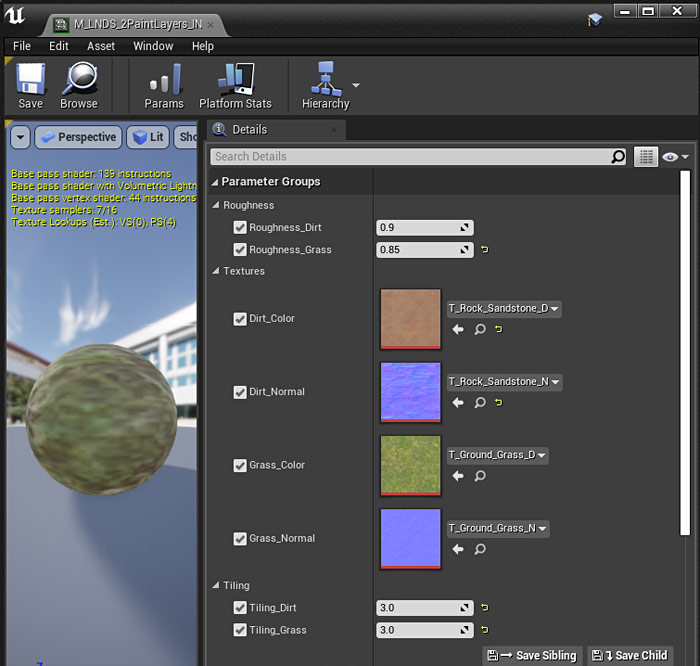Collapse the Textures group
The width and height of the screenshot is (700, 666).
(x=216, y=271)
